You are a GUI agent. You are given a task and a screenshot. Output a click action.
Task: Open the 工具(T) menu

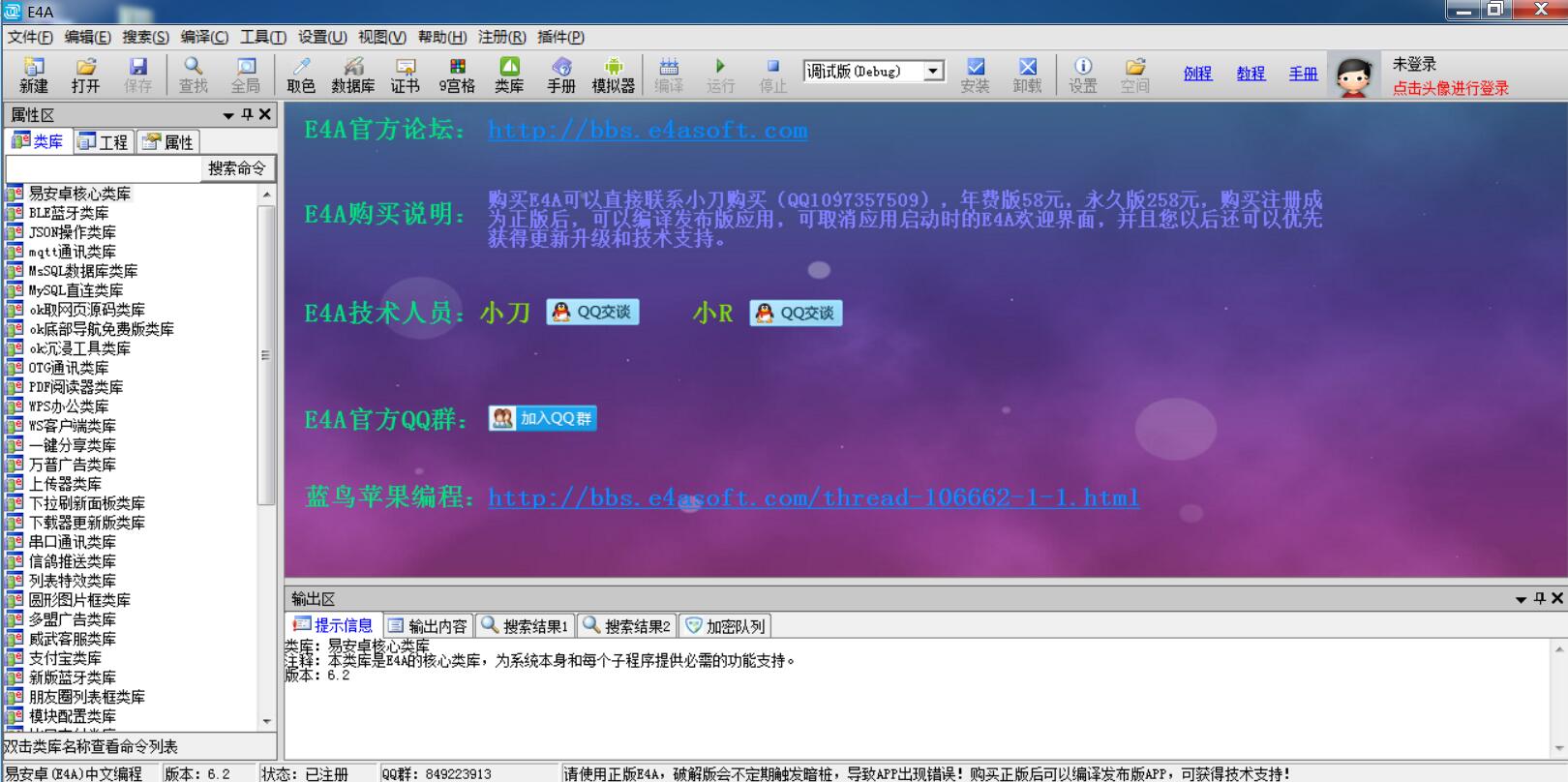pyautogui.click(x=263, y=37)
